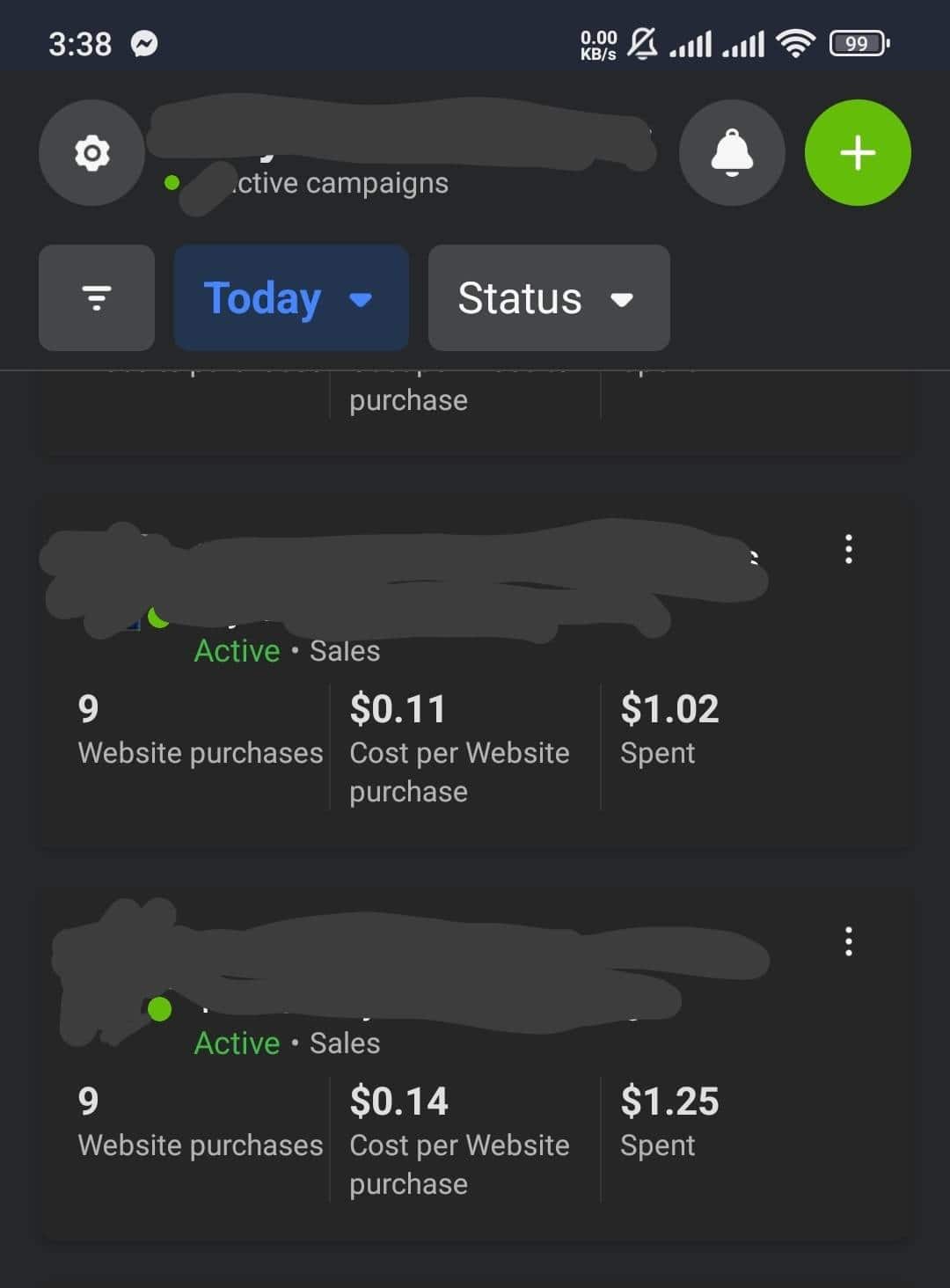
Task: Open notifications via the bell icon
Action: (x=732, y=153)
